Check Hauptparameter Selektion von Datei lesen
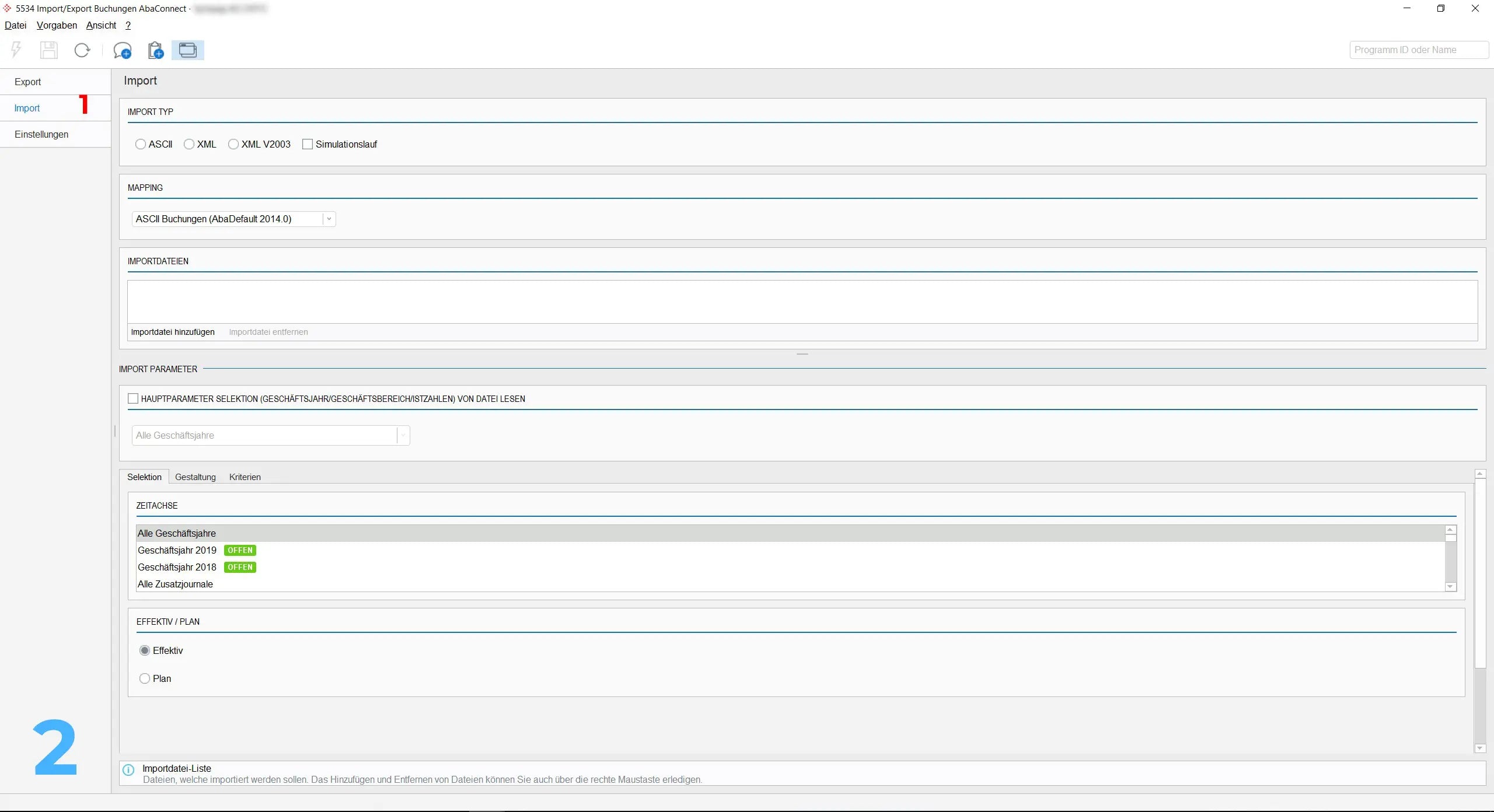Image resolution: width=1494 pixels, height=812 pixels. click(133, 398)
